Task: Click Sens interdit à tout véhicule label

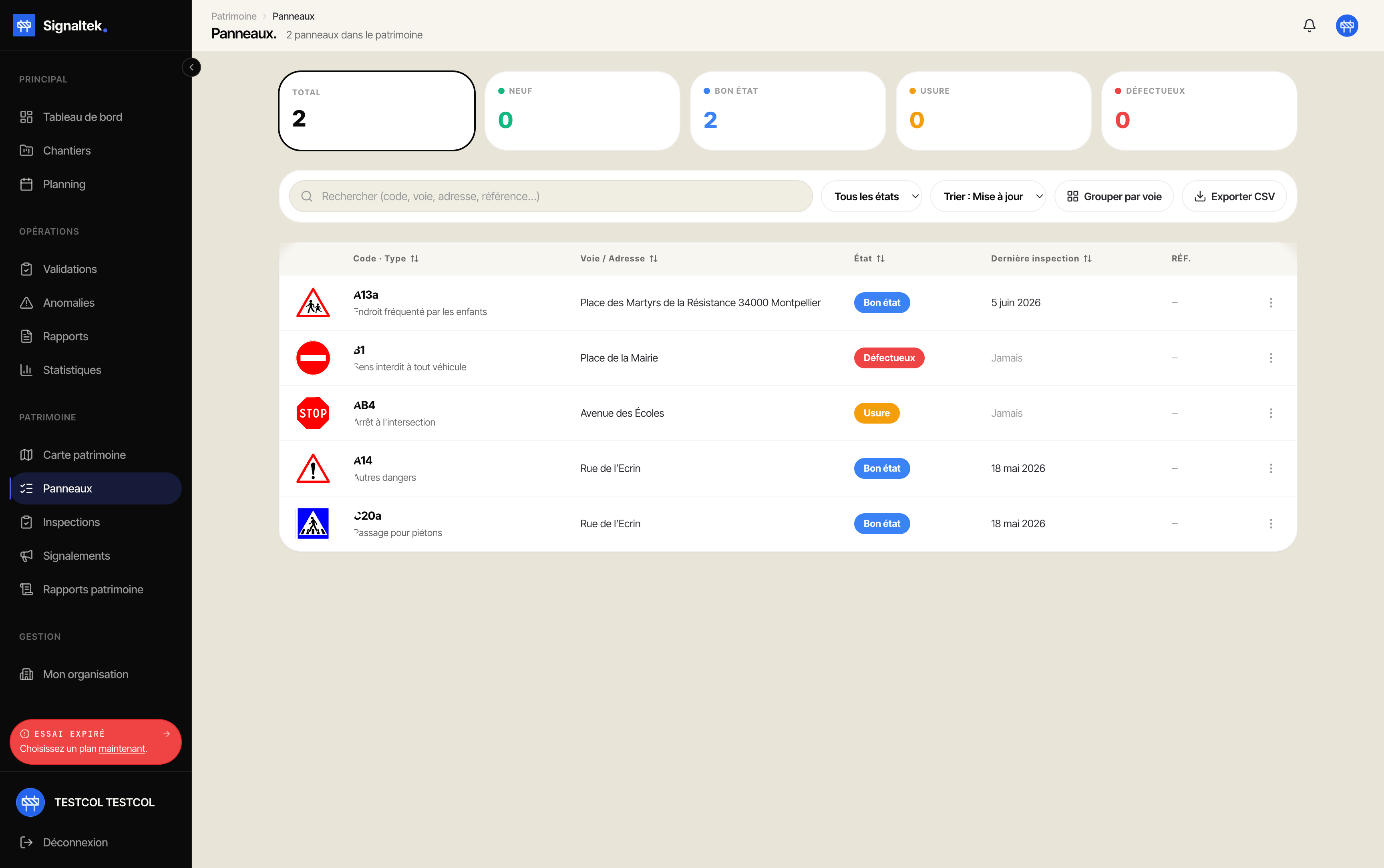Action: (410, 367)
